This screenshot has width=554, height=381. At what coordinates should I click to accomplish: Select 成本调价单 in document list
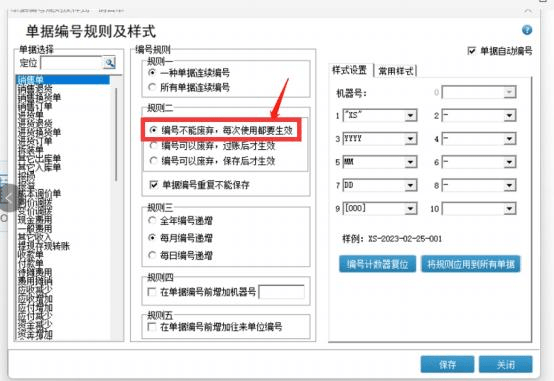39,193
